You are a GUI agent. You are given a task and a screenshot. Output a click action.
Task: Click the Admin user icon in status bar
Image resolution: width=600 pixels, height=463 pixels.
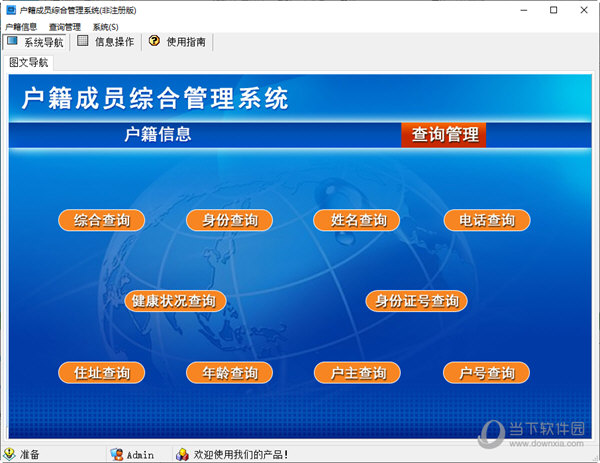point(117,455)
